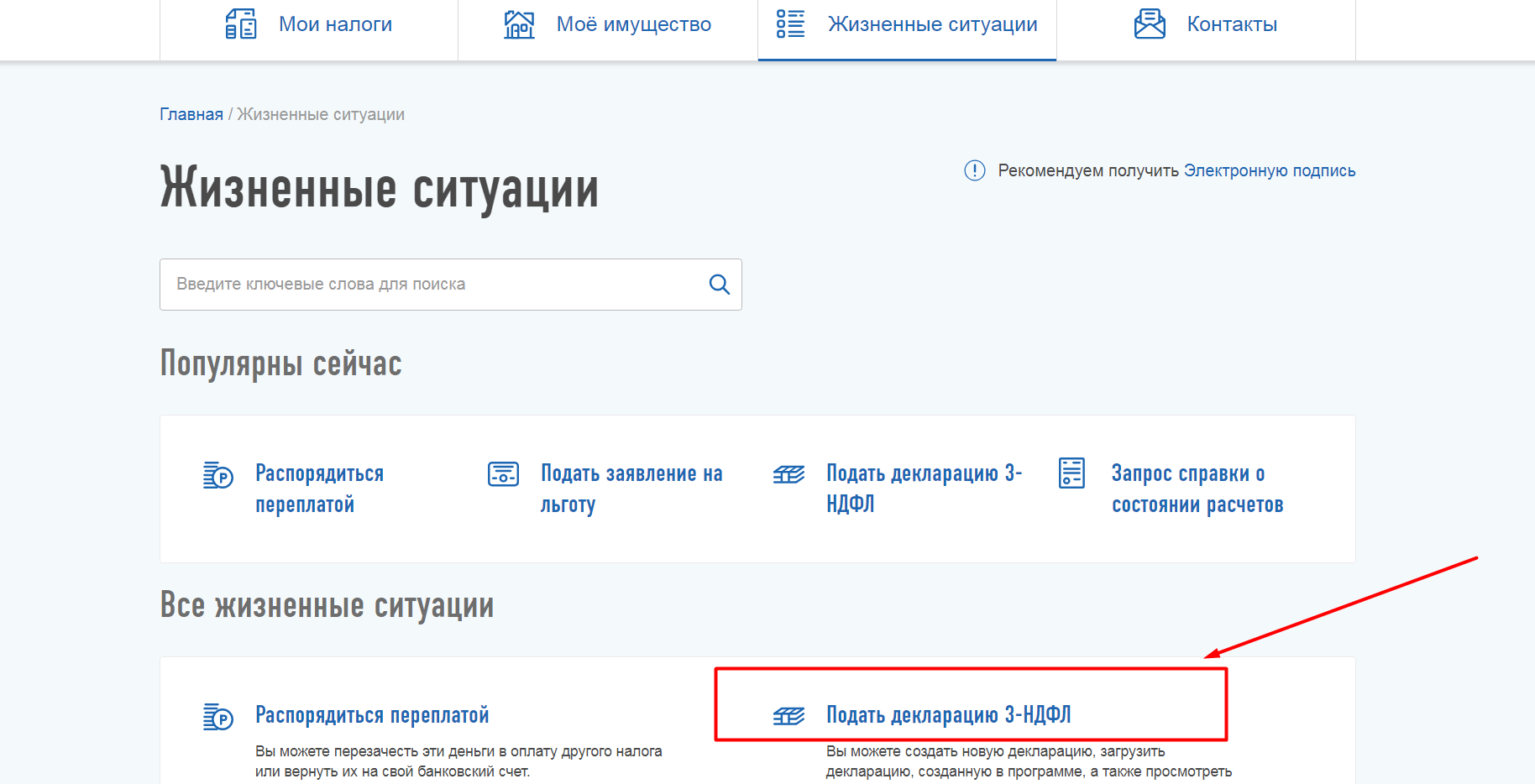Click the Контакты envelope icon

point(1150,24)
